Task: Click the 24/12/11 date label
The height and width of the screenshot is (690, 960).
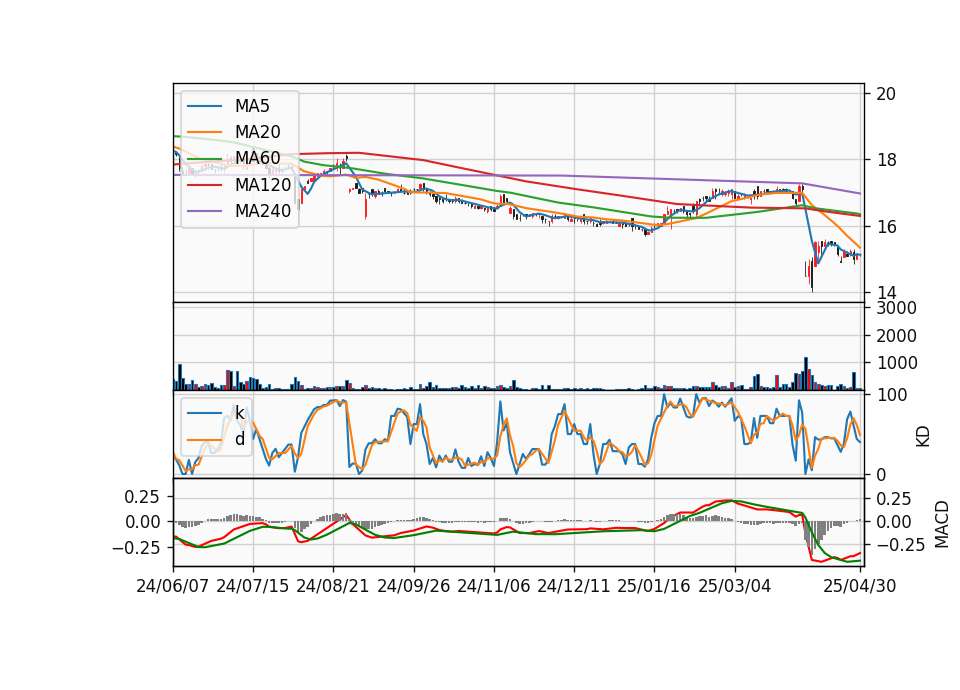Action: pyautogui.click(x=574, y=586)
